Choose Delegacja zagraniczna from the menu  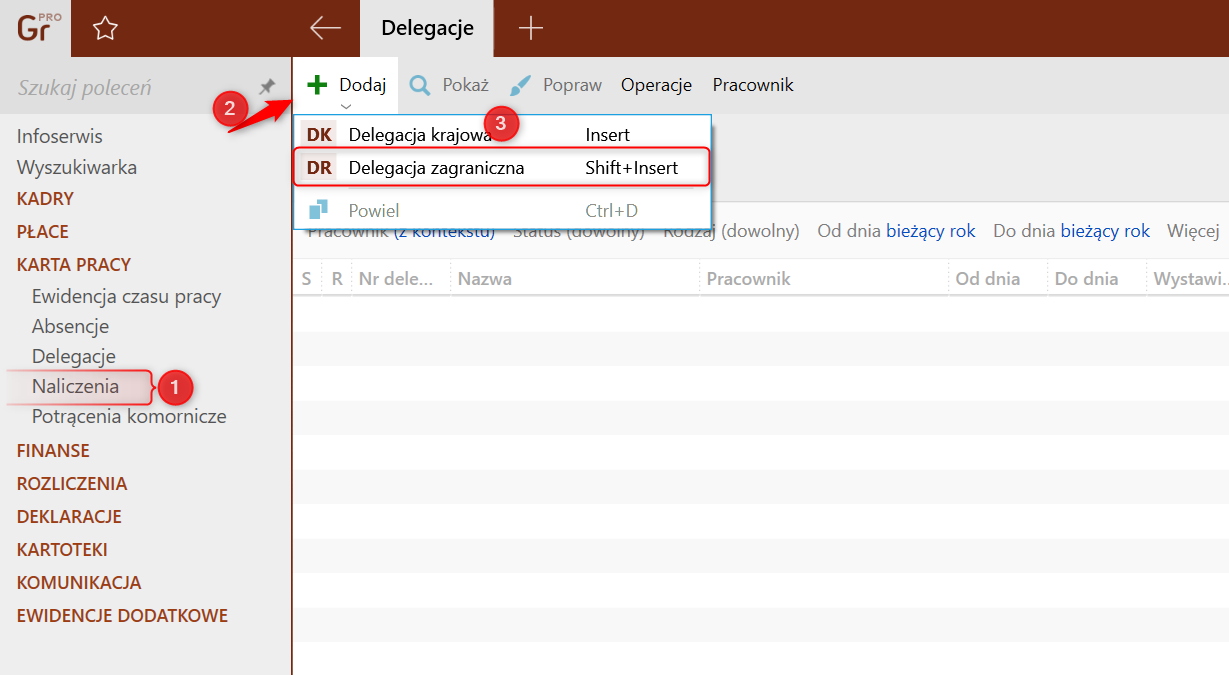tap(436, 168)
